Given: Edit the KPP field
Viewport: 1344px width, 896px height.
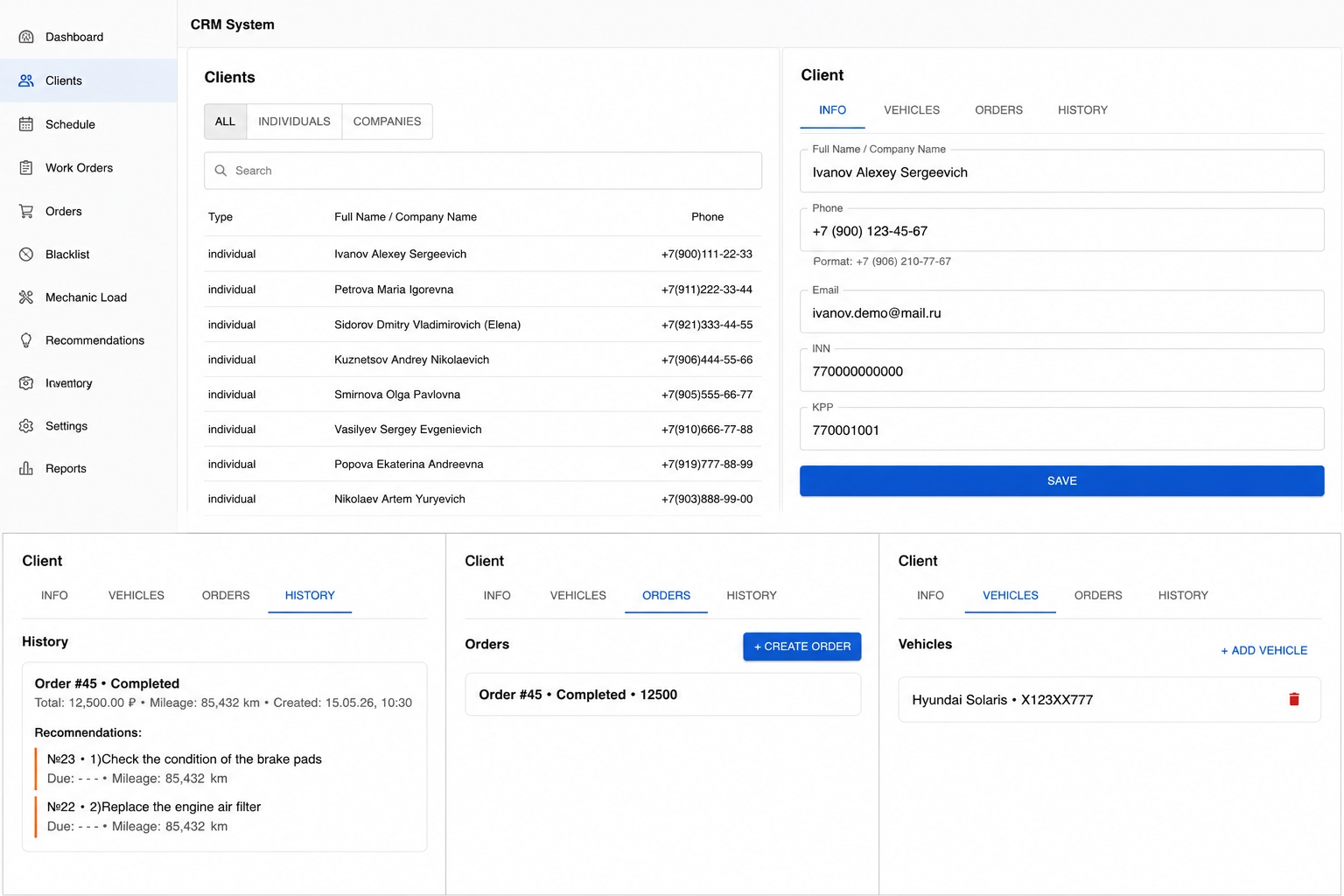Looking at the screenshot, I should (1061, 430).
